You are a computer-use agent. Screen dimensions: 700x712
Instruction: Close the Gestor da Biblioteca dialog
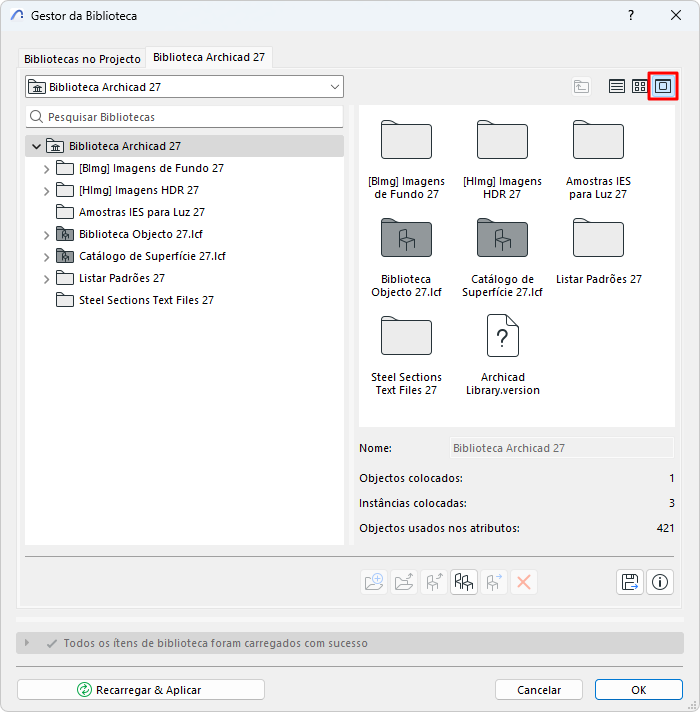coord(676,15)
